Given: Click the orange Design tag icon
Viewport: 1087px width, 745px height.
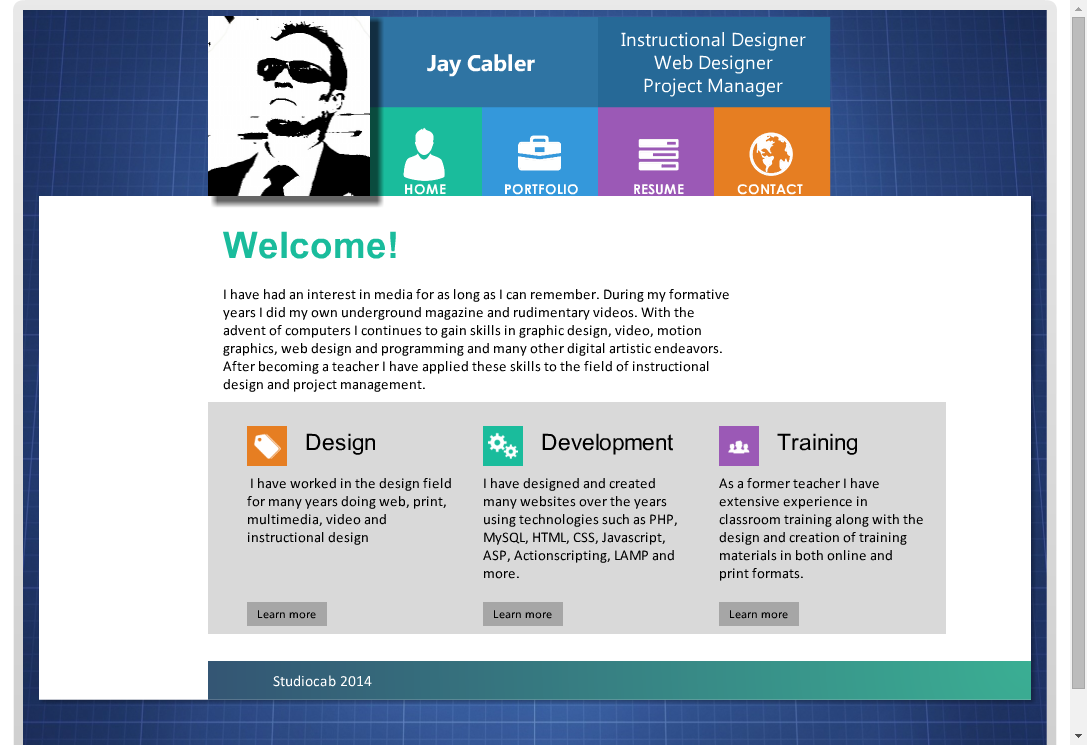Looking at the screenshot, I should point(267,446).
